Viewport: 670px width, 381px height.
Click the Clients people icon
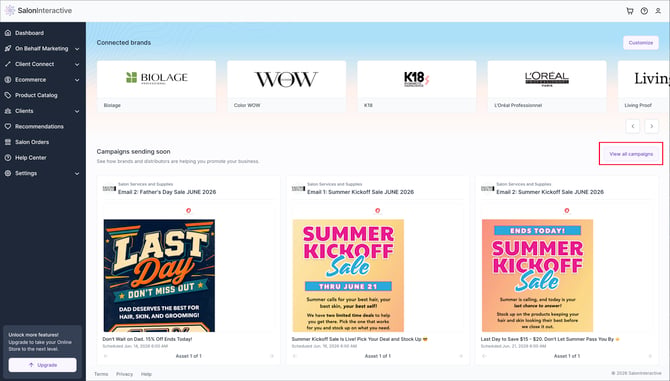[x=8, y=111]
